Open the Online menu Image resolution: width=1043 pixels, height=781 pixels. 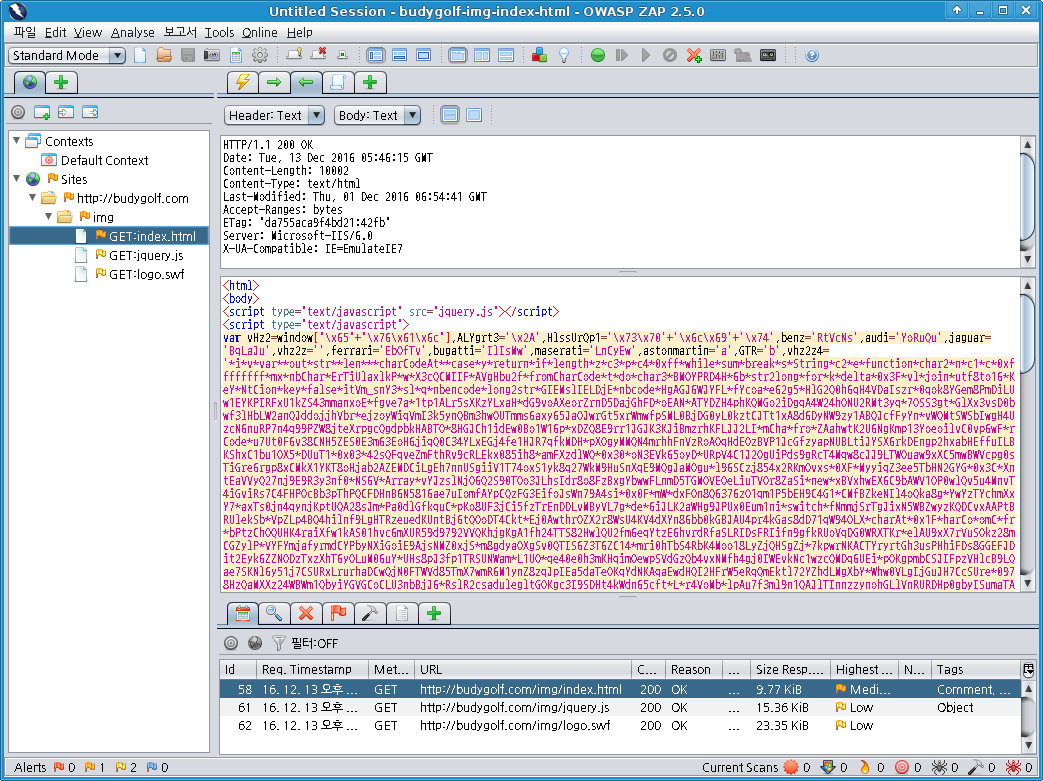point(260,32)
